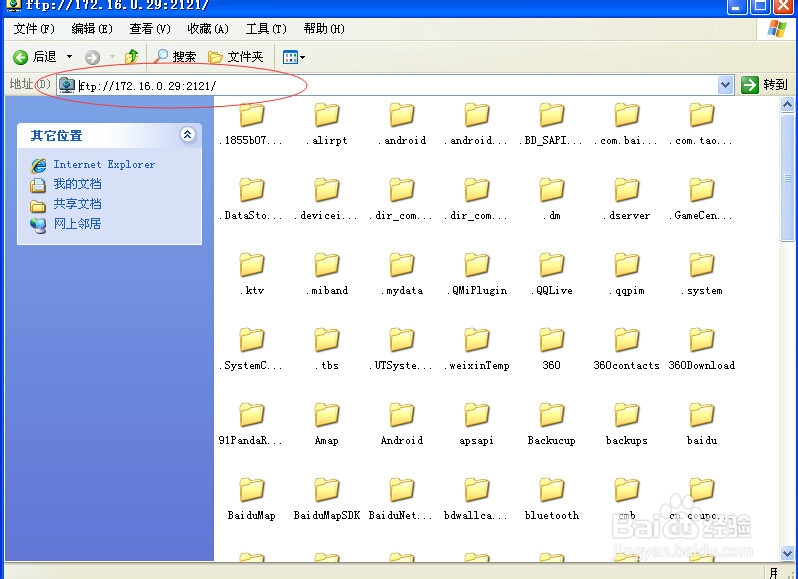This screenshot has width=798, height=579.
Task: Open the View (查看) menu
Action: [x=150, y=29]
